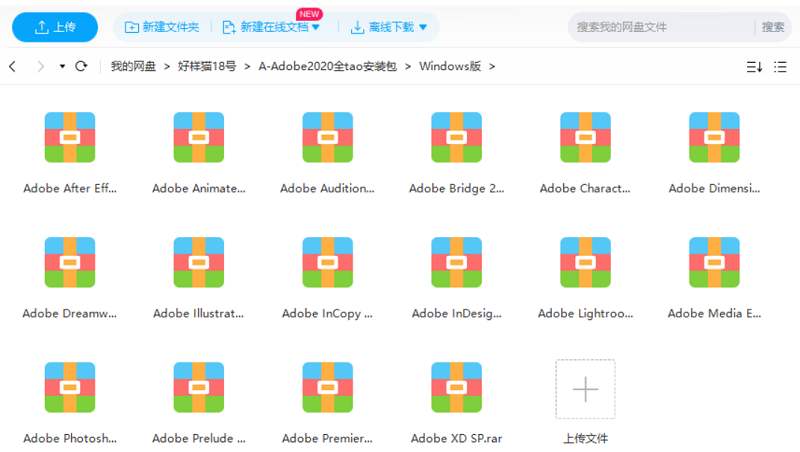Open the sort order icon
The image size is (800, 452).
coord(754,67)
